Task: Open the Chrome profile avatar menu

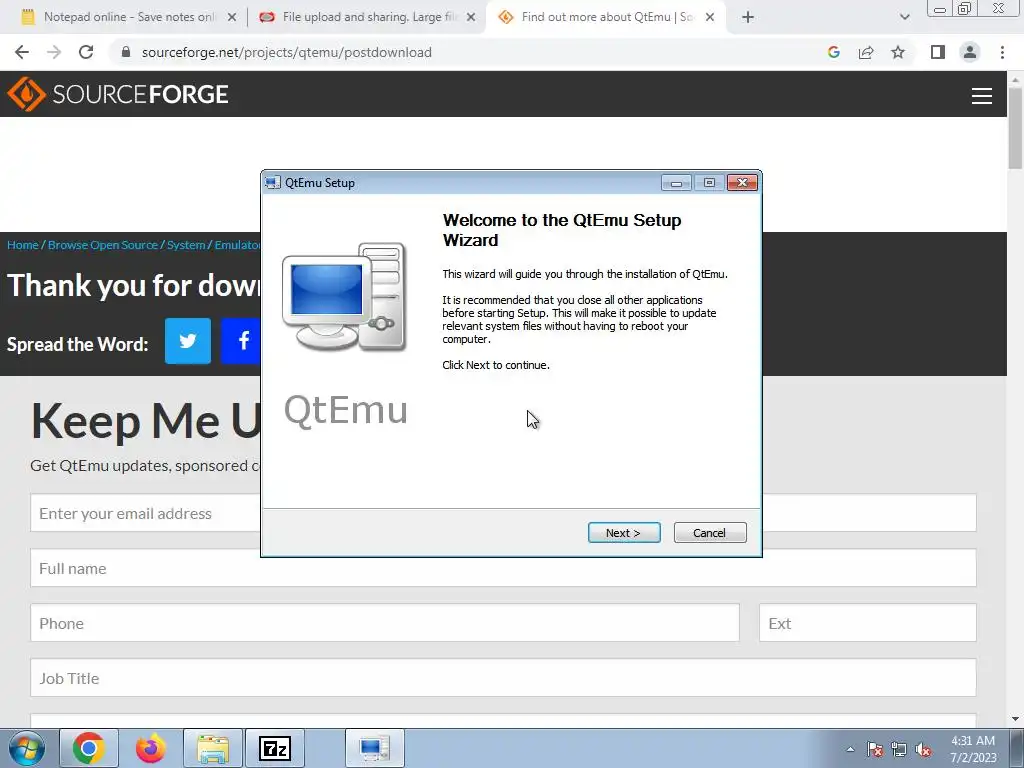Action: tap(970, 52)
